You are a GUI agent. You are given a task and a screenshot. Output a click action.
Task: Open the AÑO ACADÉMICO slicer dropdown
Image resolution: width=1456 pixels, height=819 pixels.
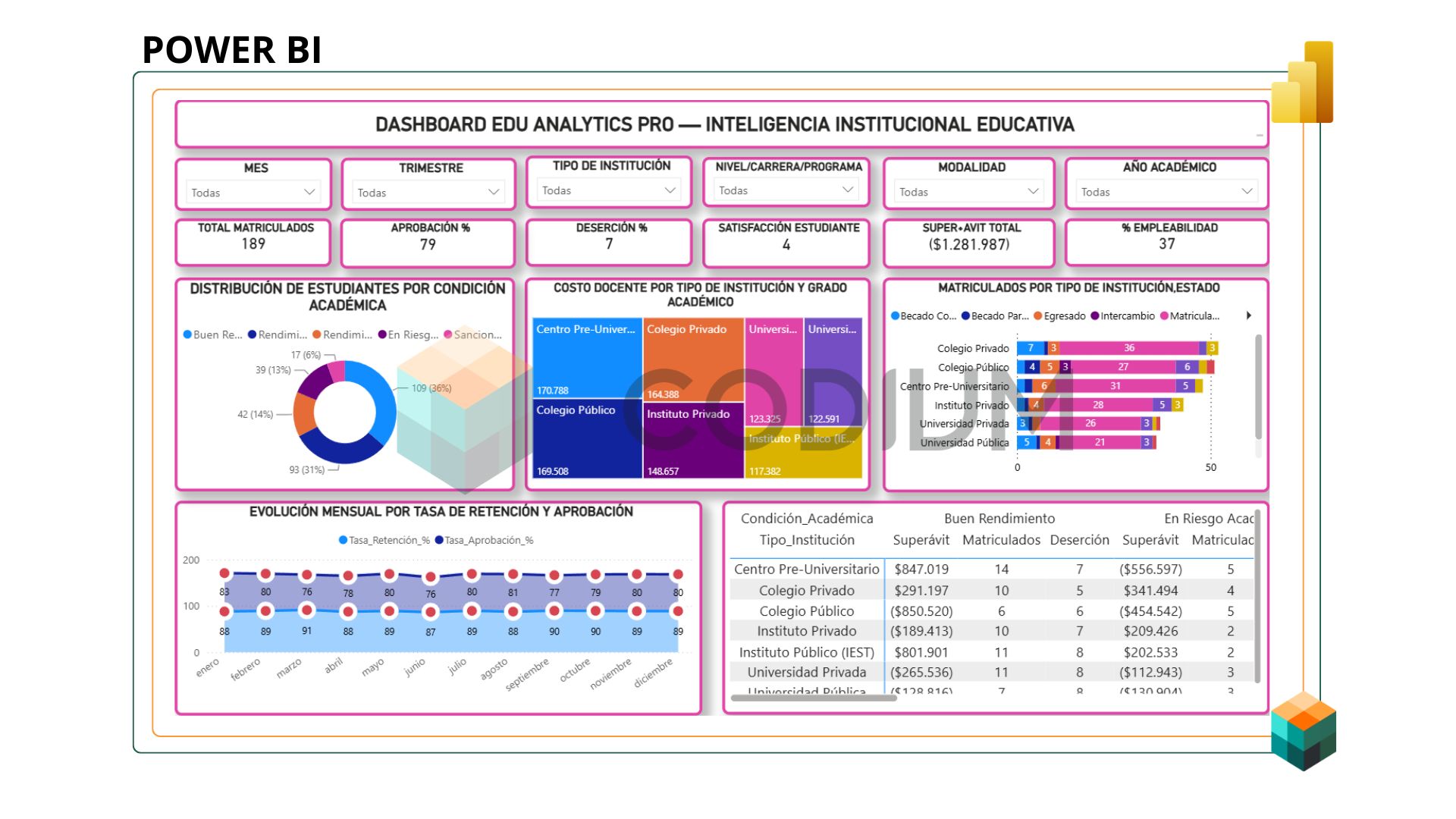(1166, 192)
